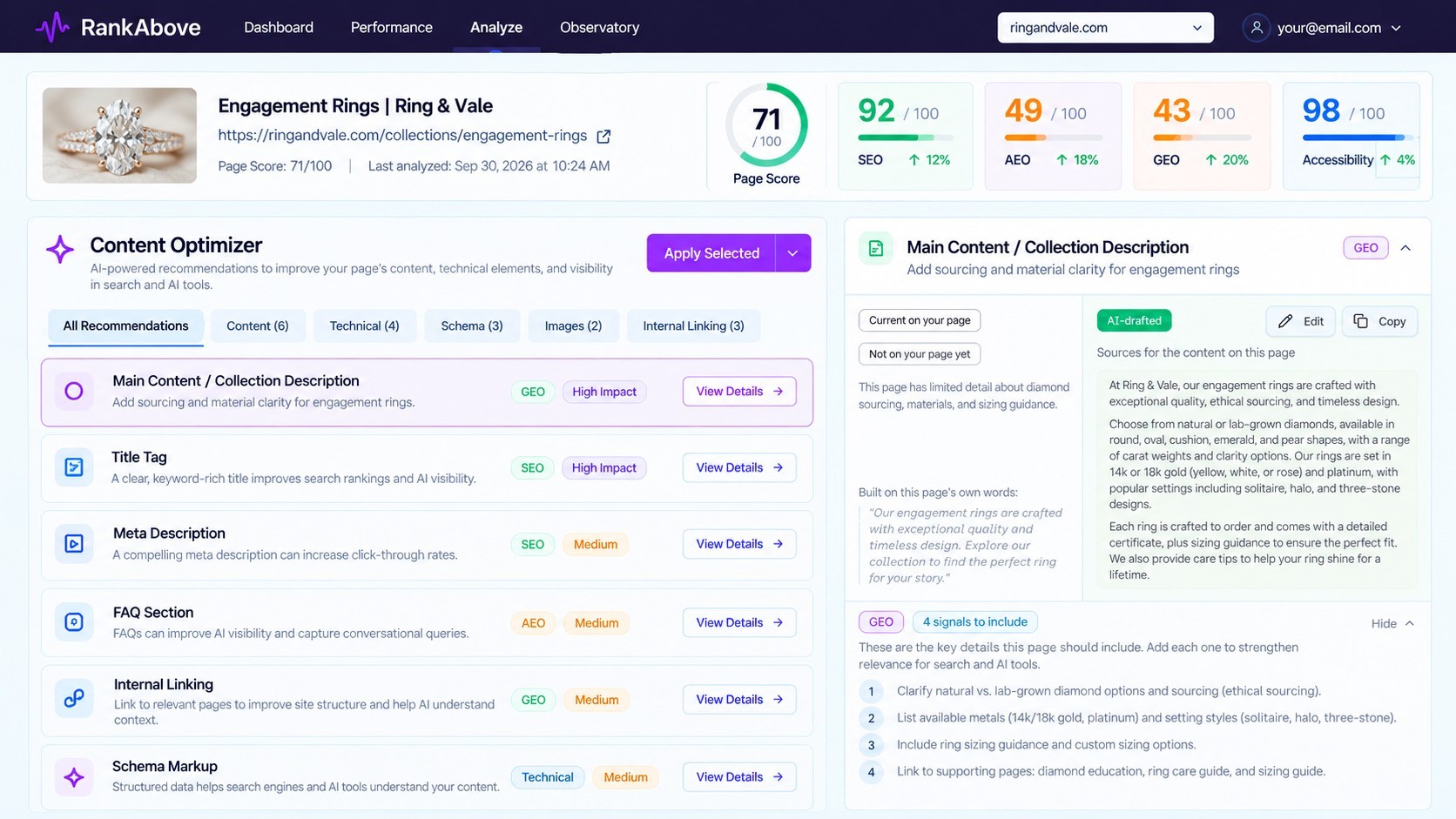Viewport: 1456px width, 819px height.
Task: Select the All Recommendations tab
Action: [125, 326]
